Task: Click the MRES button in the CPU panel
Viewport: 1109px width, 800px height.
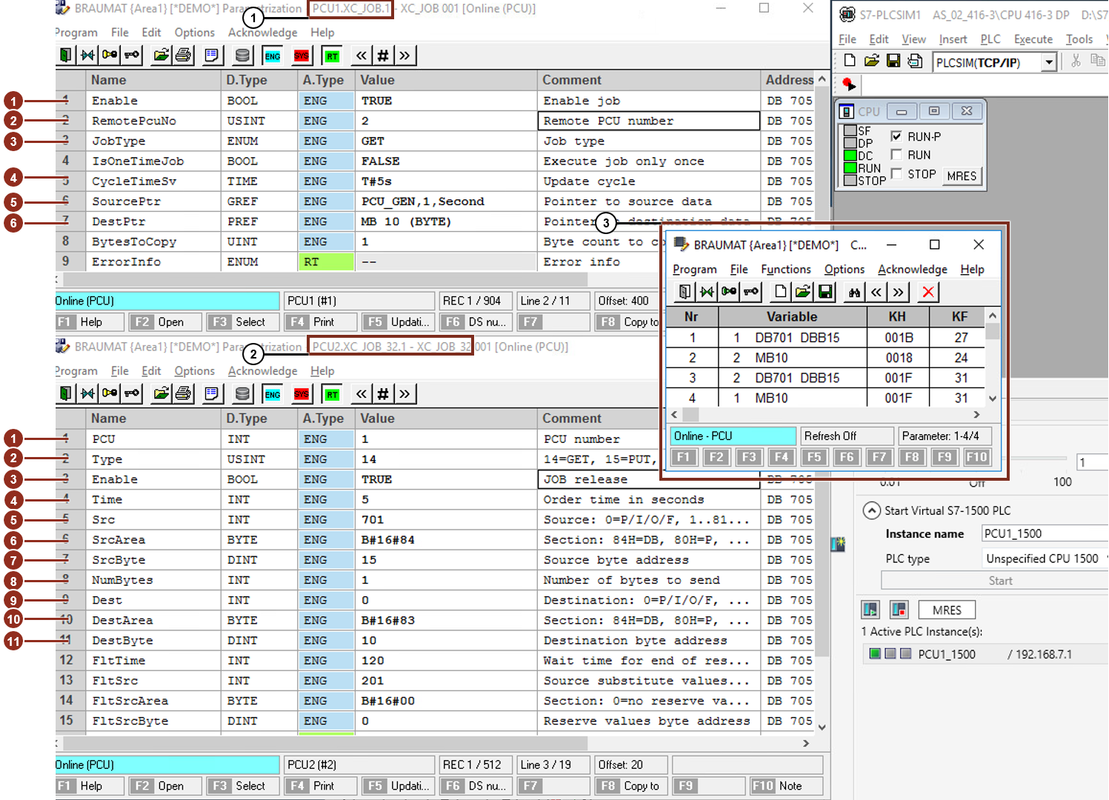Action: [961, 175]
